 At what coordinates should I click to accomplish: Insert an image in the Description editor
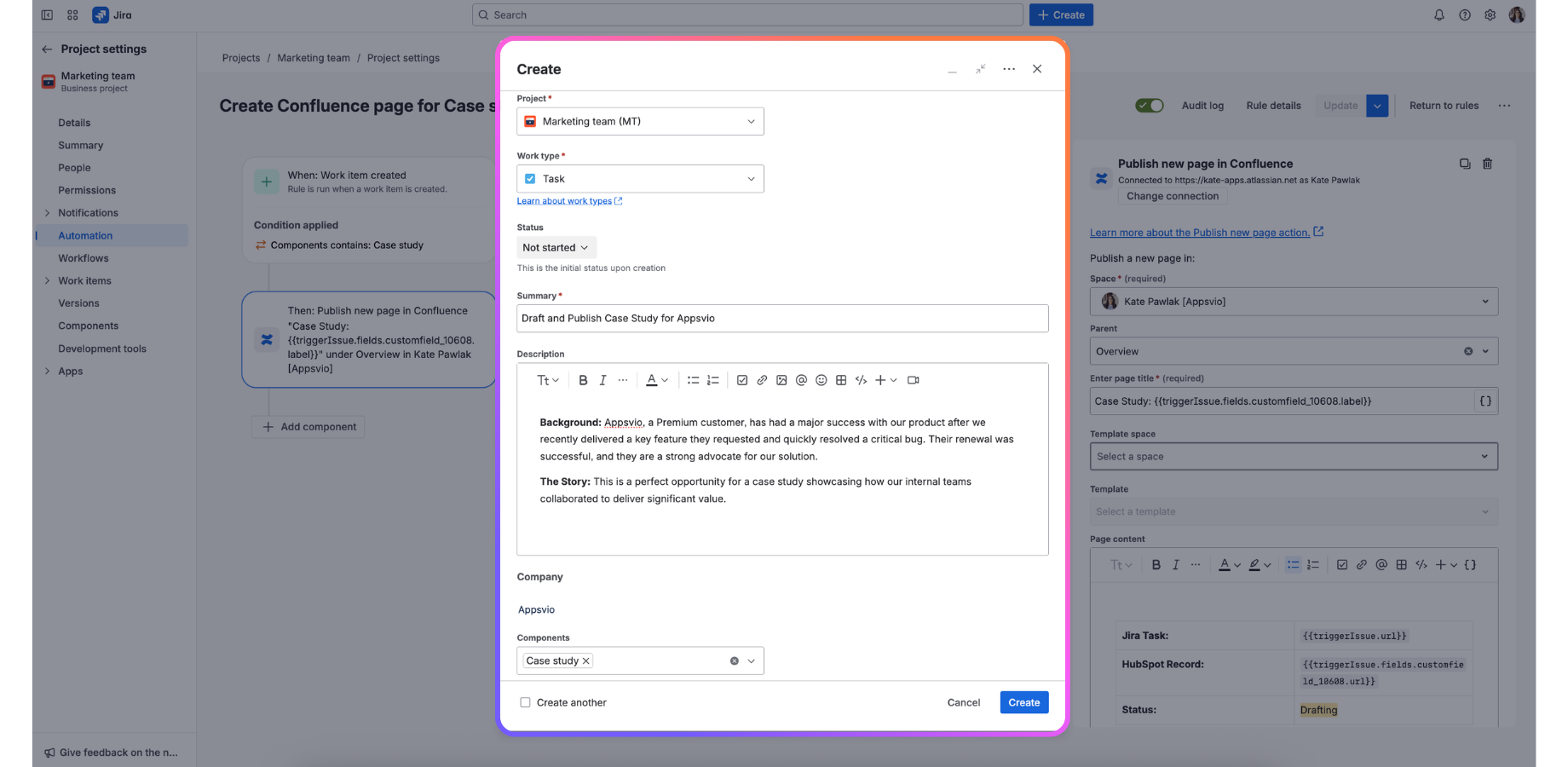click(x=781, y=380)
